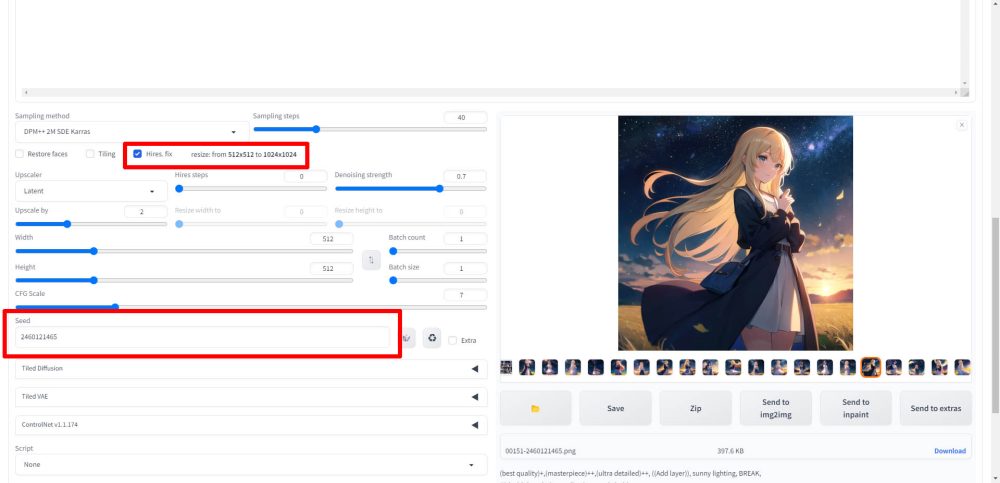
Task: Select the last thumbnail in gallery strip
Action: [x=963, y=368]
